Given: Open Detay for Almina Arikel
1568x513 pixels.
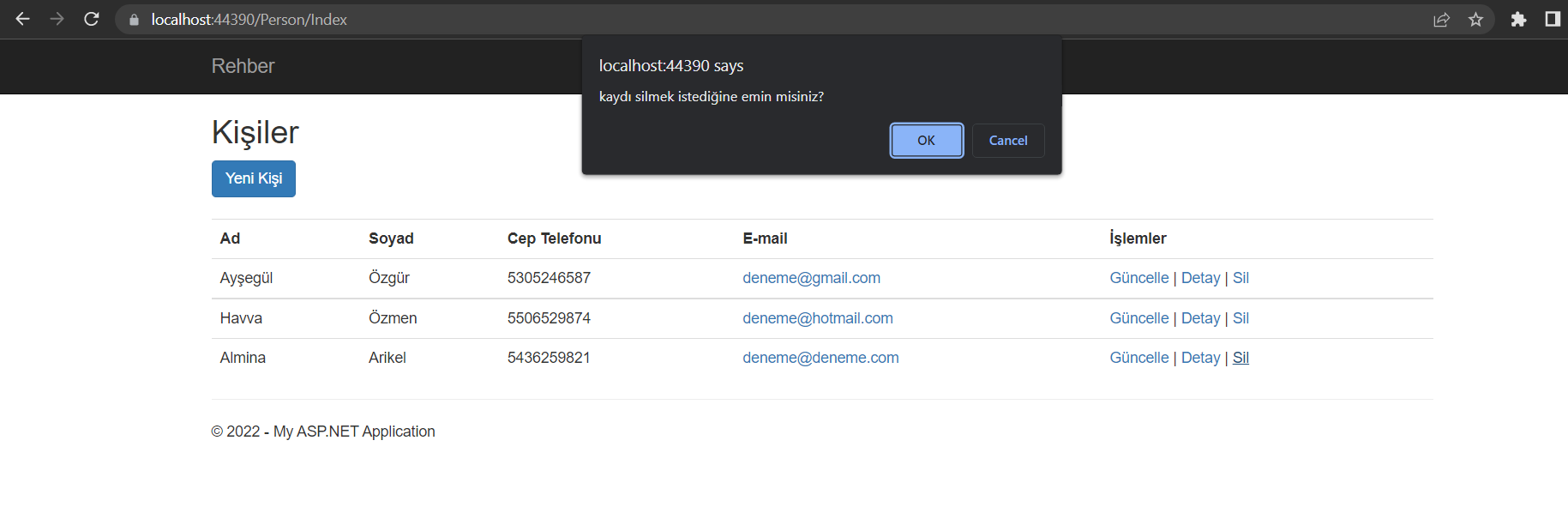Looking at the screenshot, I should [1200, 358].
